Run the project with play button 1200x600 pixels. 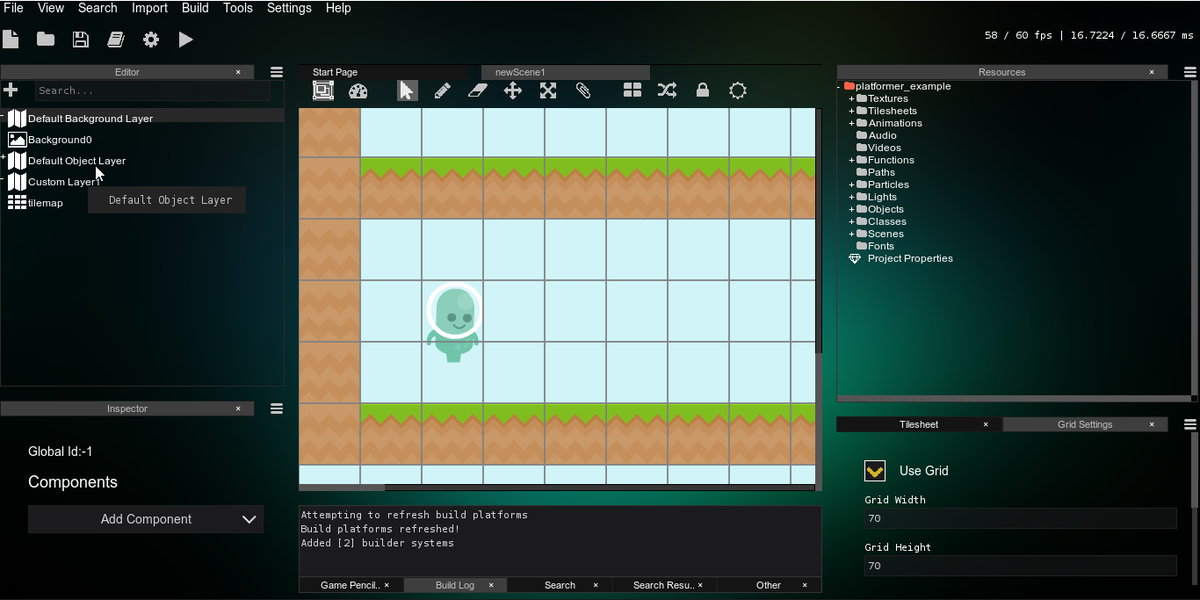(185, 40)
